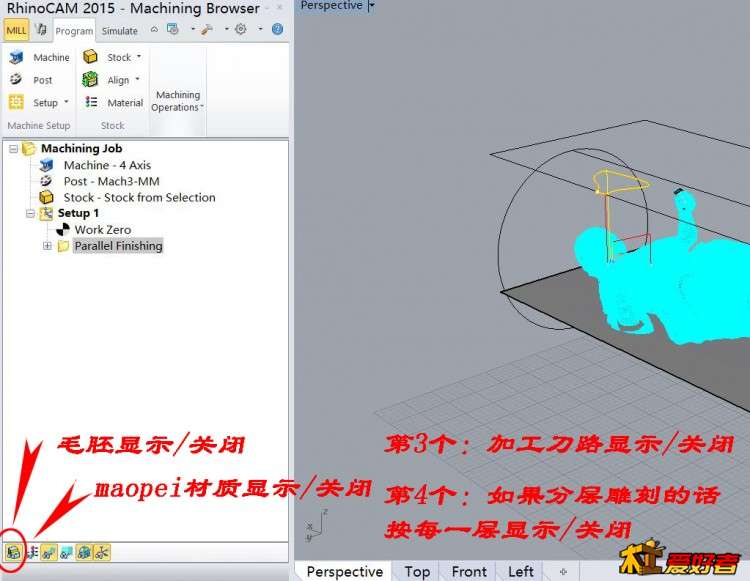Click the Align ribbon label

click(118, 80)
